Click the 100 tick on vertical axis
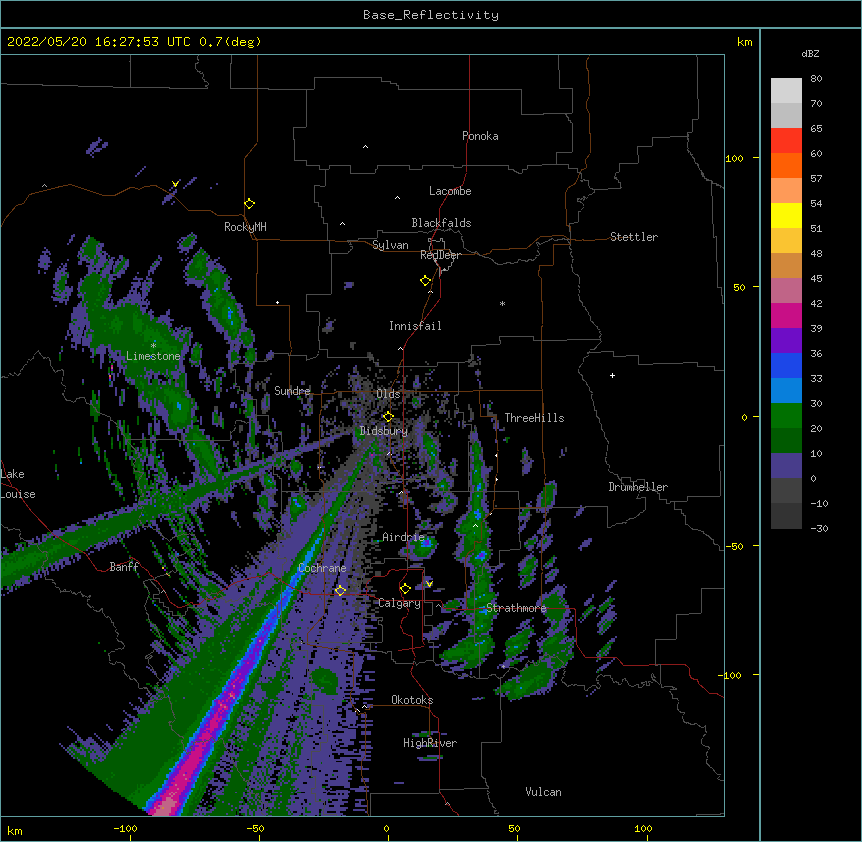Viewport: 862px width, 842px height. [x=734, y=158]
